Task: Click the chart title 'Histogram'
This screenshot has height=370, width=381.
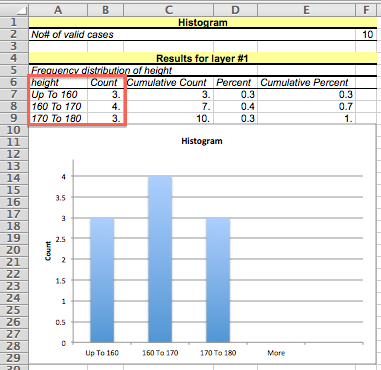Action: [202, 141]
